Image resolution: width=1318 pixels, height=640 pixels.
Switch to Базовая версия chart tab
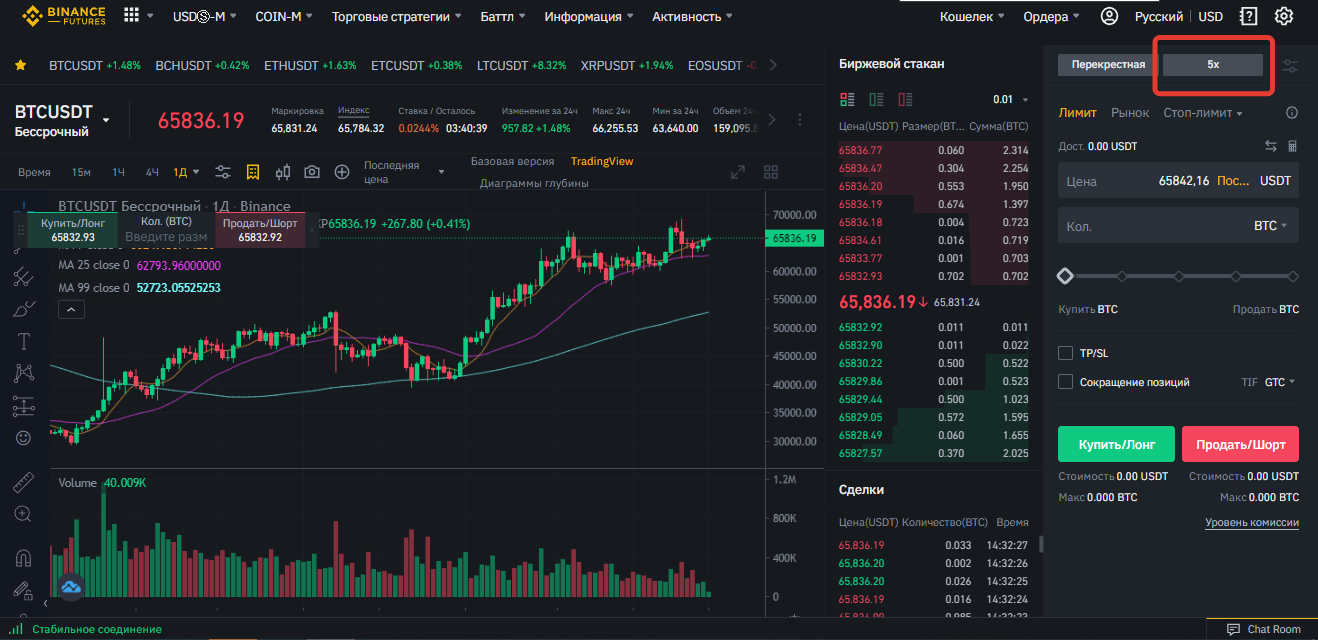pyautogui.click(x=512, y=161)
